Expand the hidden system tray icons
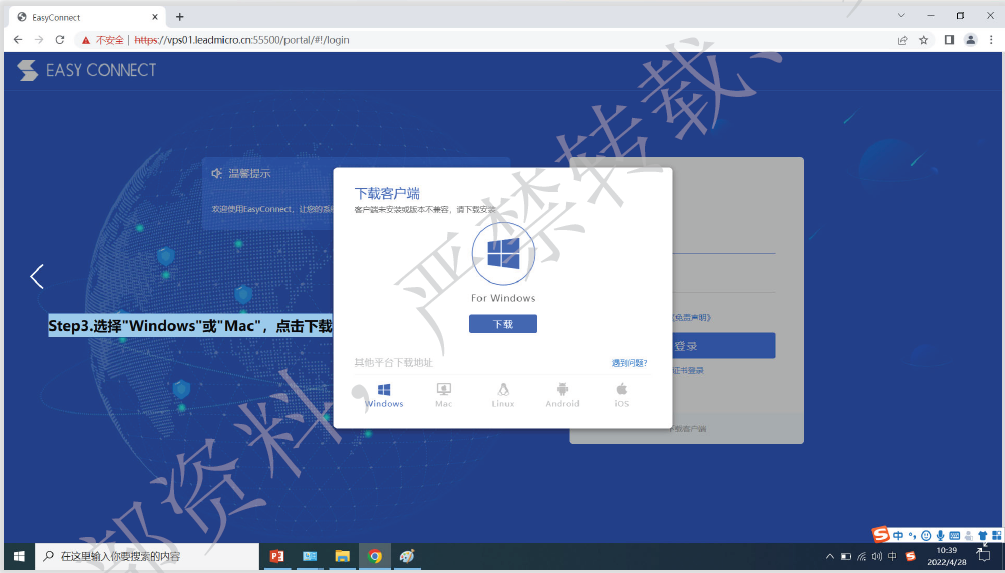Image resolution: width=1005 pixels, height=573 pixels. [x=829, y=556]
